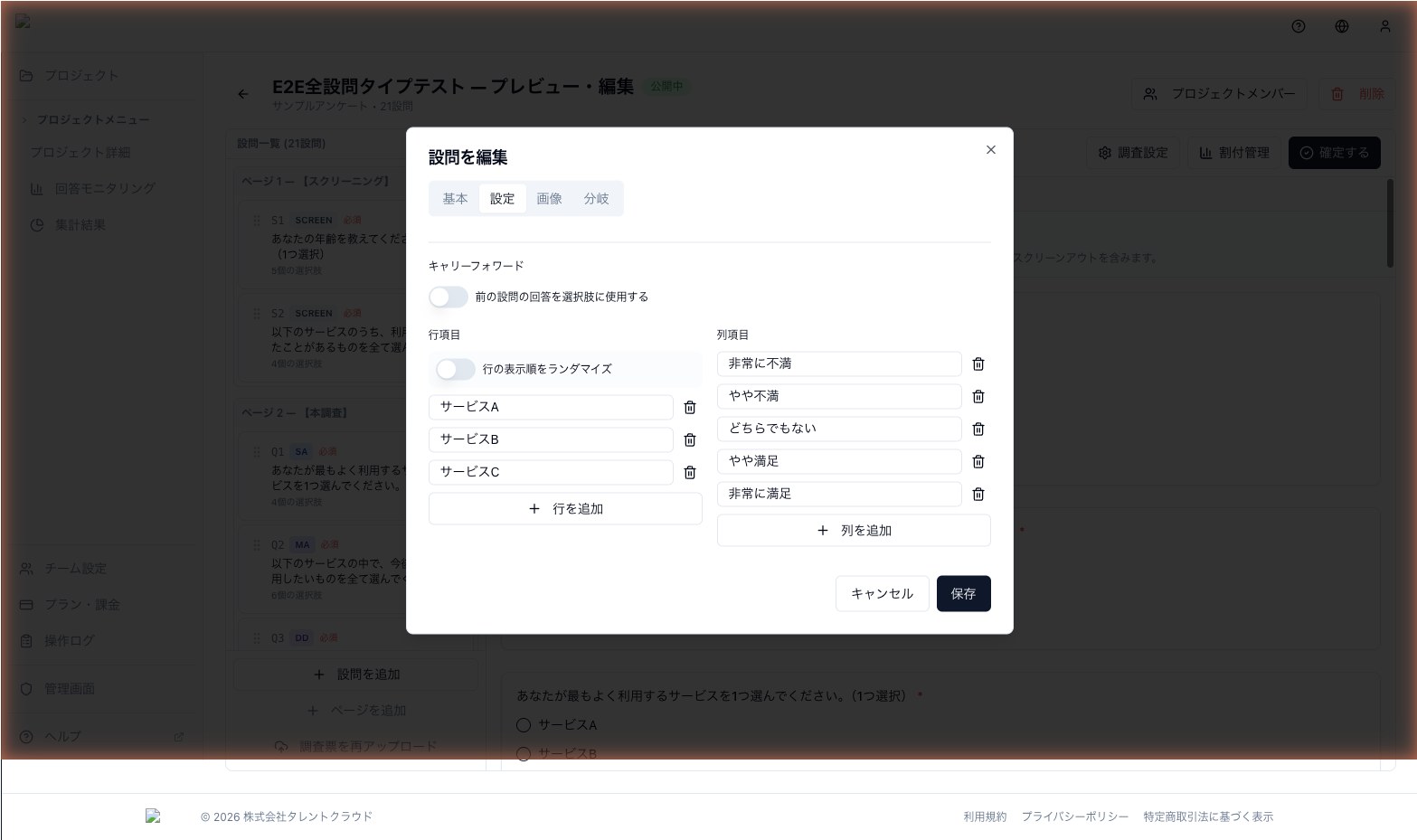Switch to the 分岐 tab
The width and height of the screenshot is (1417, 840).
[x=596, y=199]
